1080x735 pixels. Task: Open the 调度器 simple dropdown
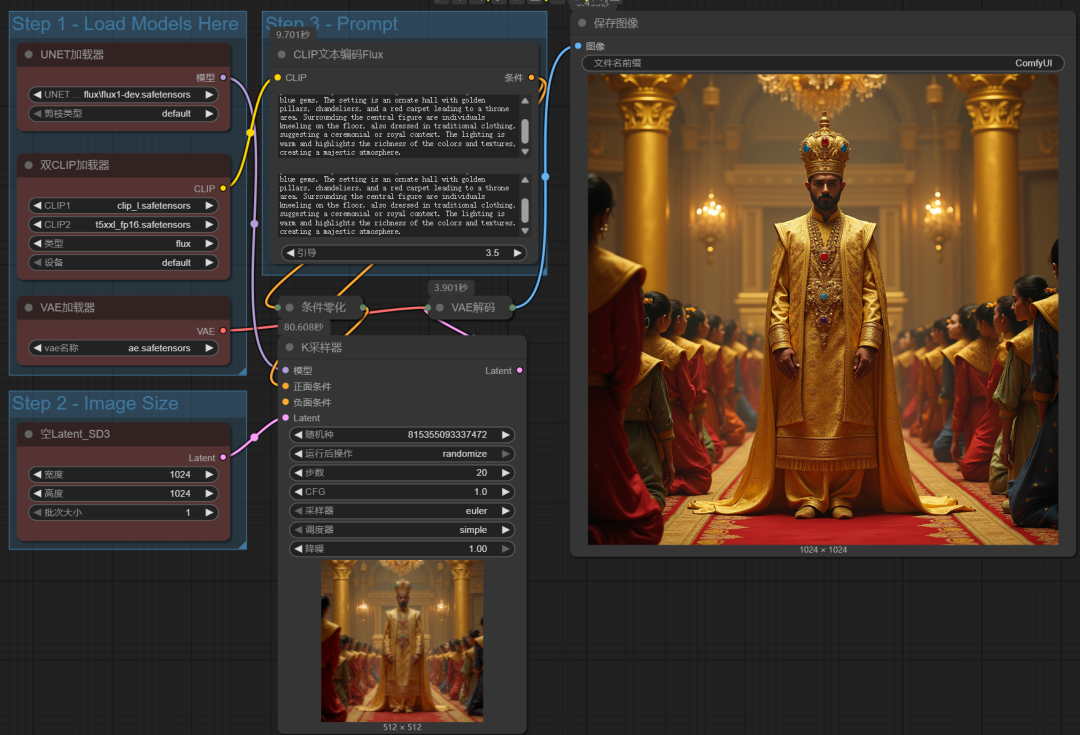pyautogui.click(x=402, y=530)
